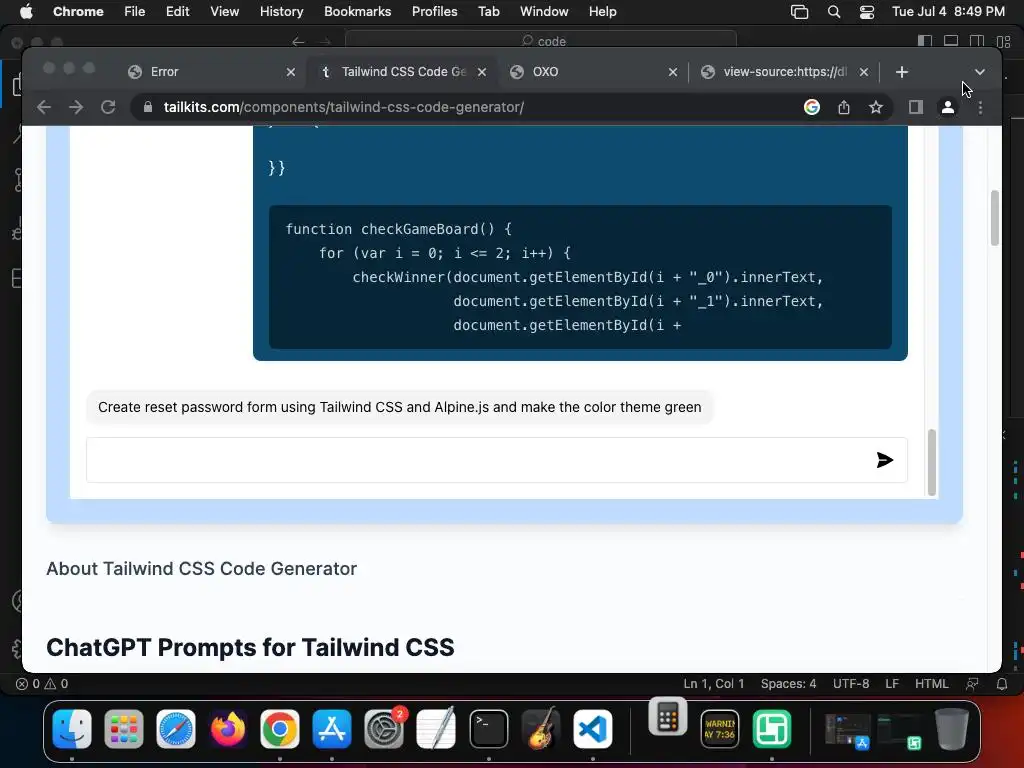This screenshot has height=768, width=1024.
Task: Click the address bar URL
Action: 344,107
